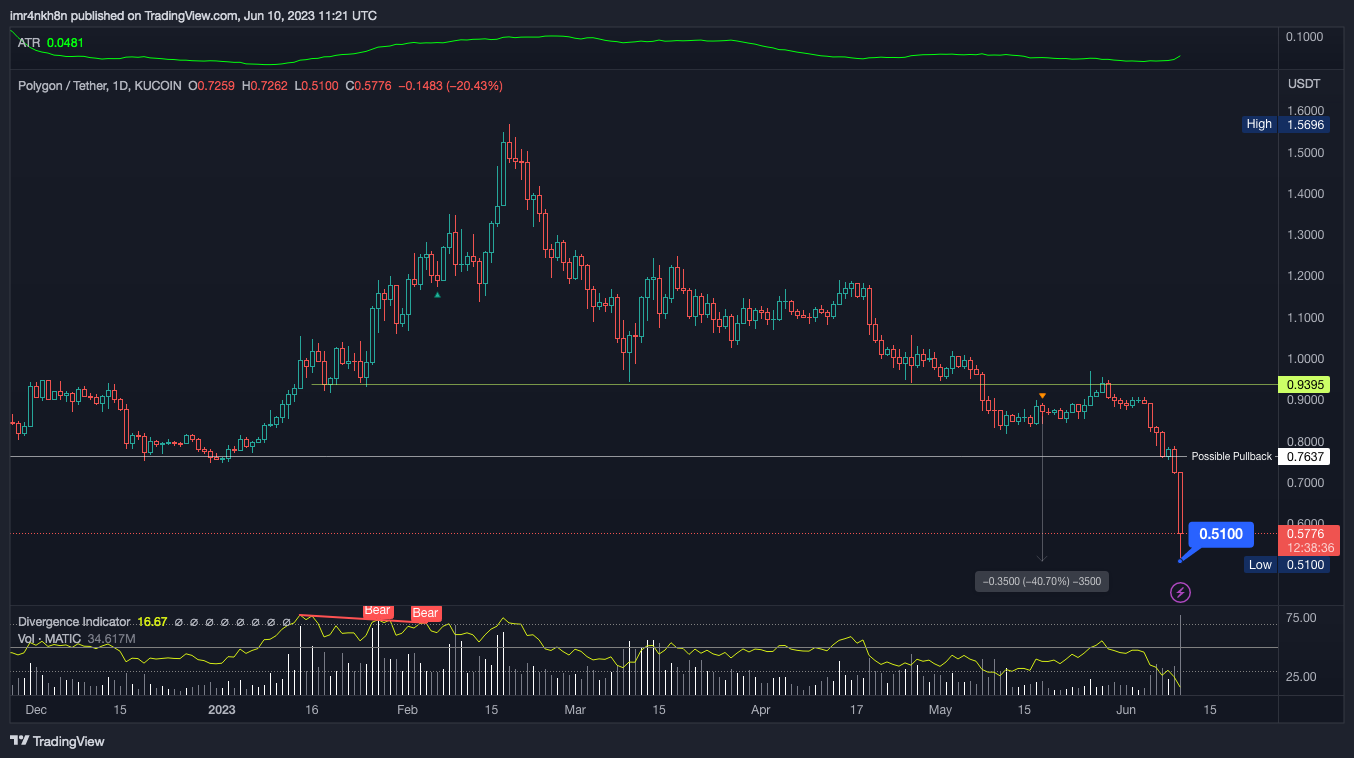Click the Mar label on time axis
Image resolution: width=1354 pixels, height=758 pixels.
point(574,710)
